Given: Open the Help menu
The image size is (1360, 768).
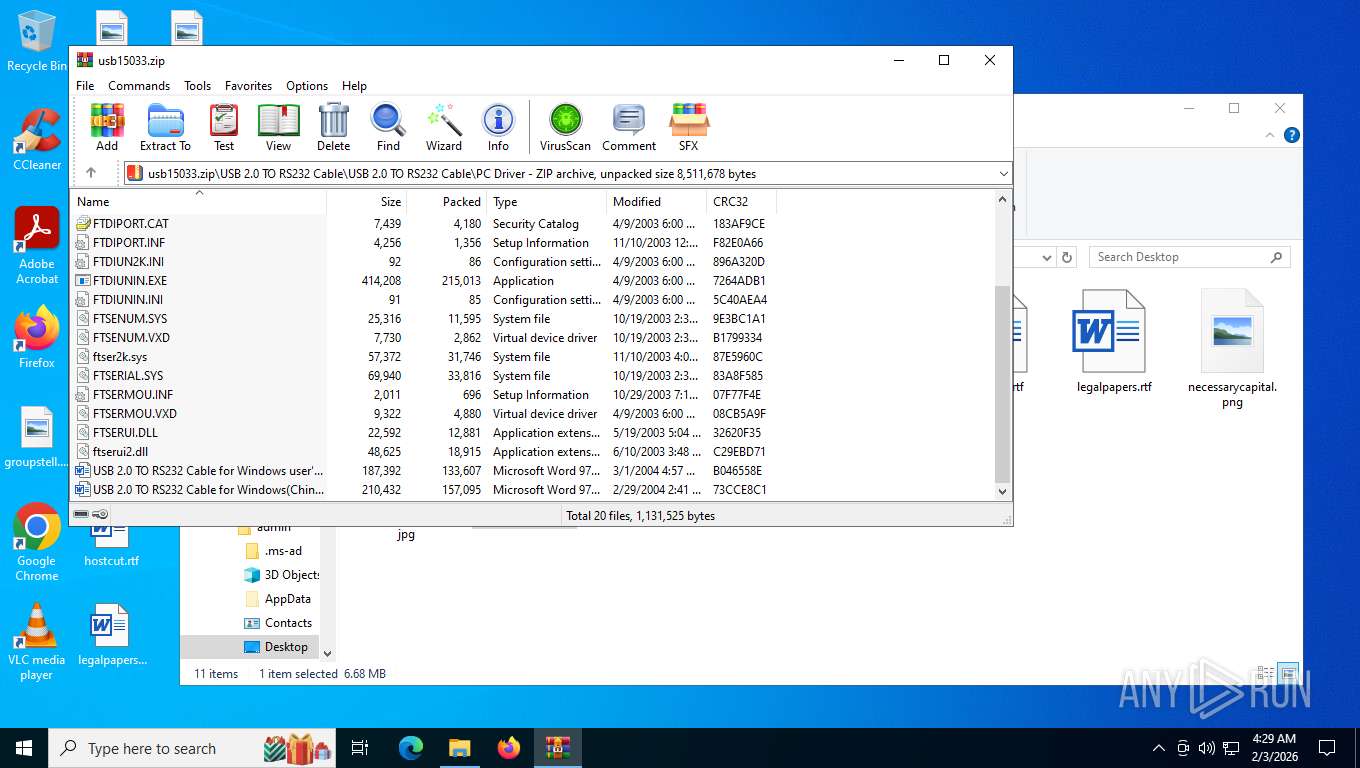Looking at the screenshot, I should (x=354, y=86).
